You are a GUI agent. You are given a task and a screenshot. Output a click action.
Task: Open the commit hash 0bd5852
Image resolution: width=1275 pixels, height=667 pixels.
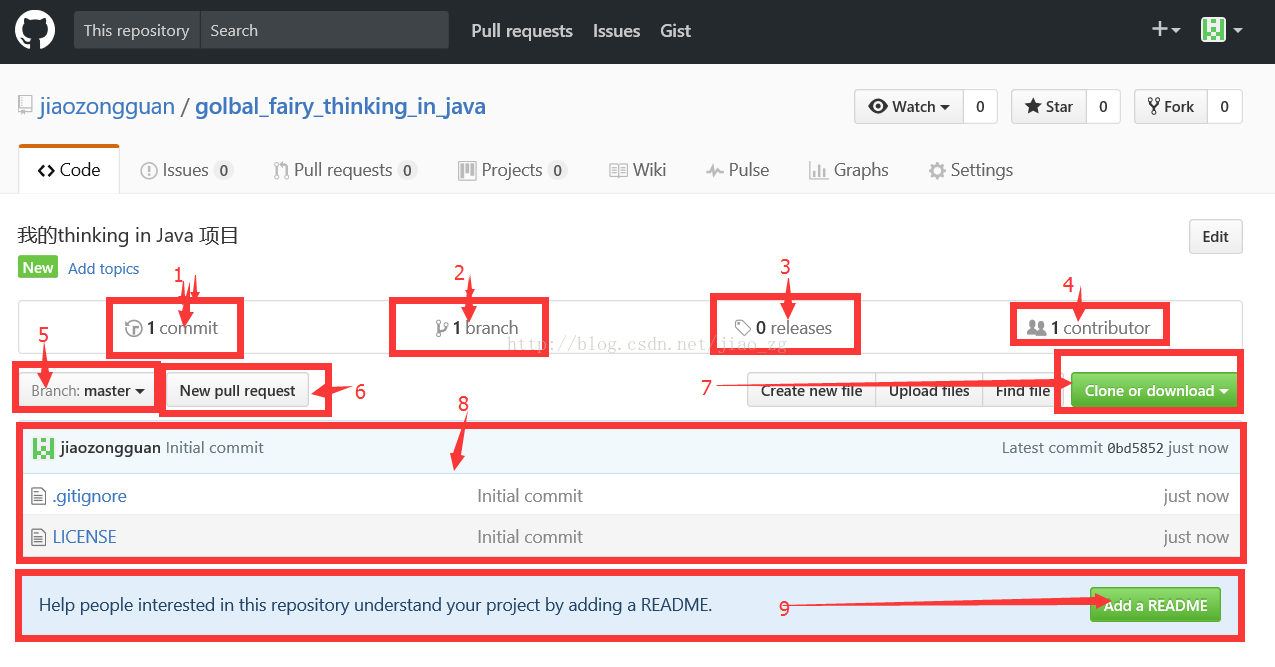(1135, 448)
